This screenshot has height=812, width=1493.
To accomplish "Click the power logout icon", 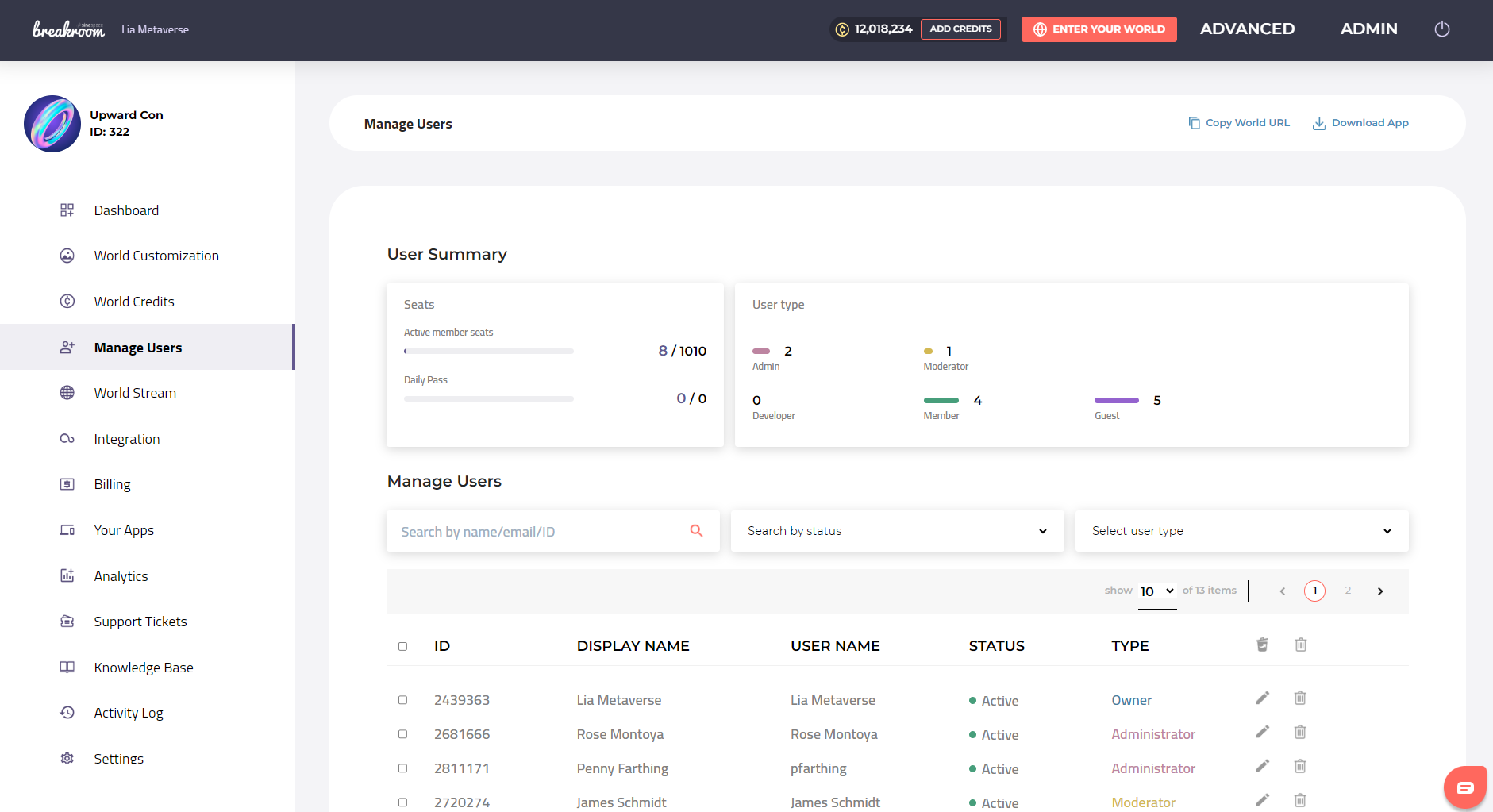I will 1442,29.
